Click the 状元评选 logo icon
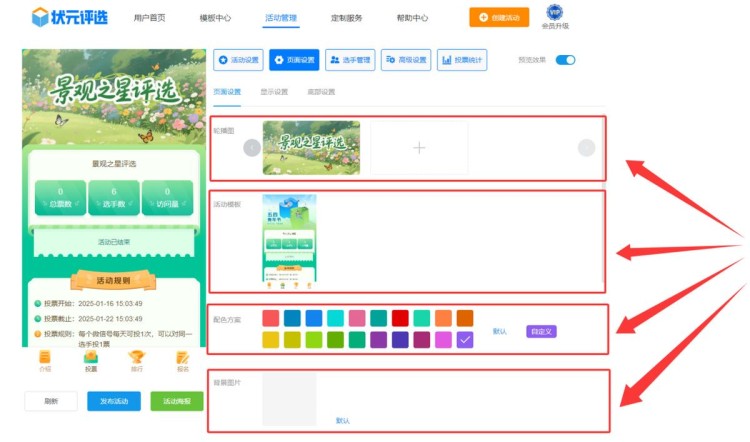Screen dimensions: 750x442 (40, 17)
